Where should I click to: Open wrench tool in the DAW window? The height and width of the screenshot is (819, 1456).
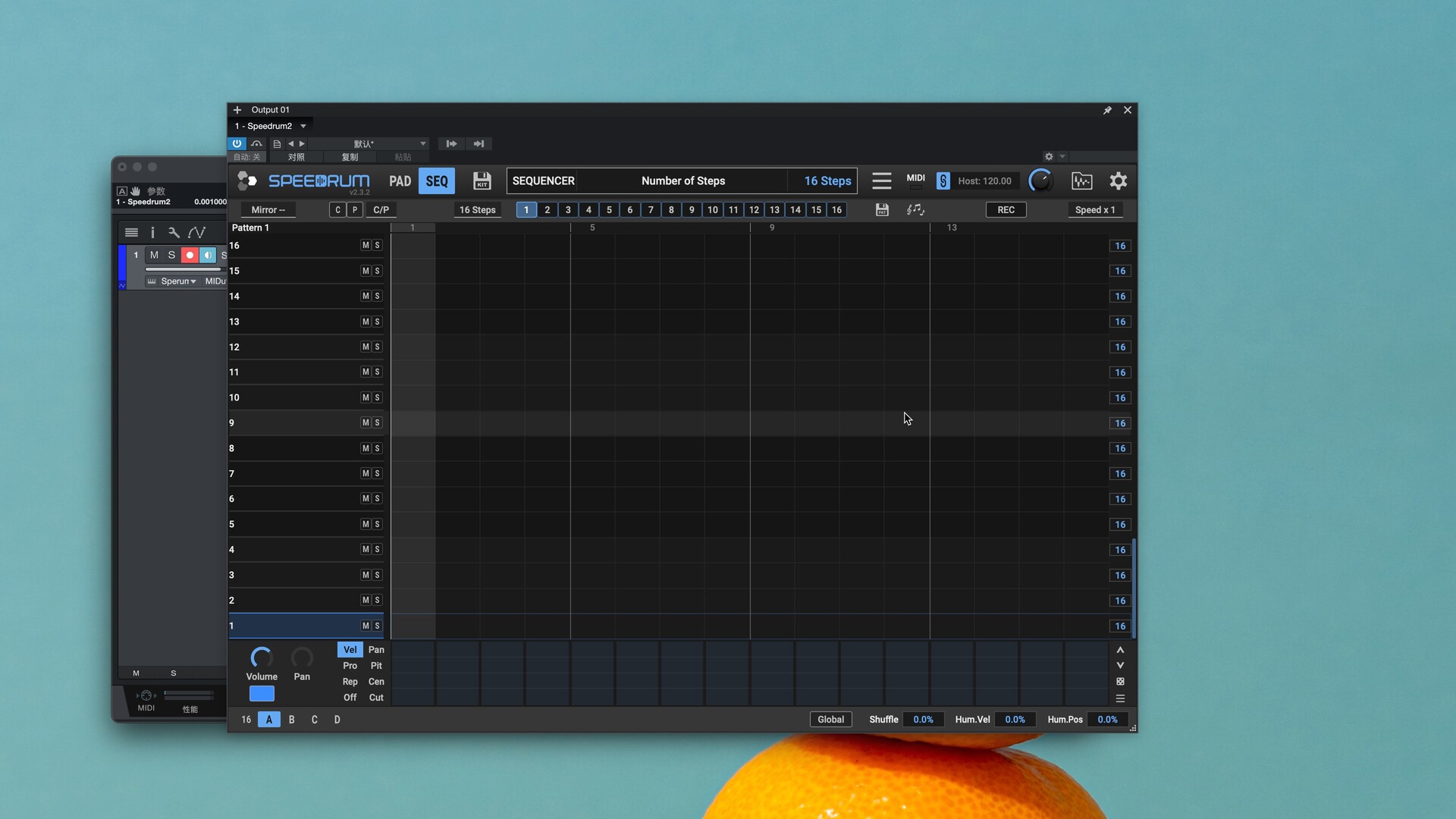pyautogui.click(x=174, y=233)
